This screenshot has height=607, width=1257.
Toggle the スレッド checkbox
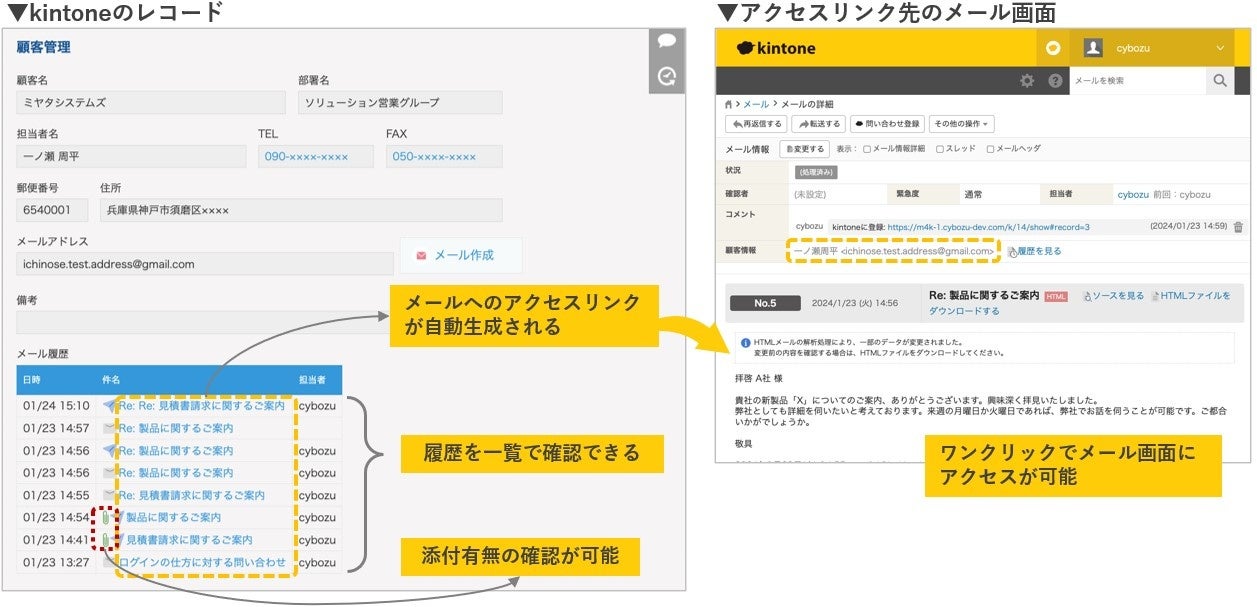939,149
